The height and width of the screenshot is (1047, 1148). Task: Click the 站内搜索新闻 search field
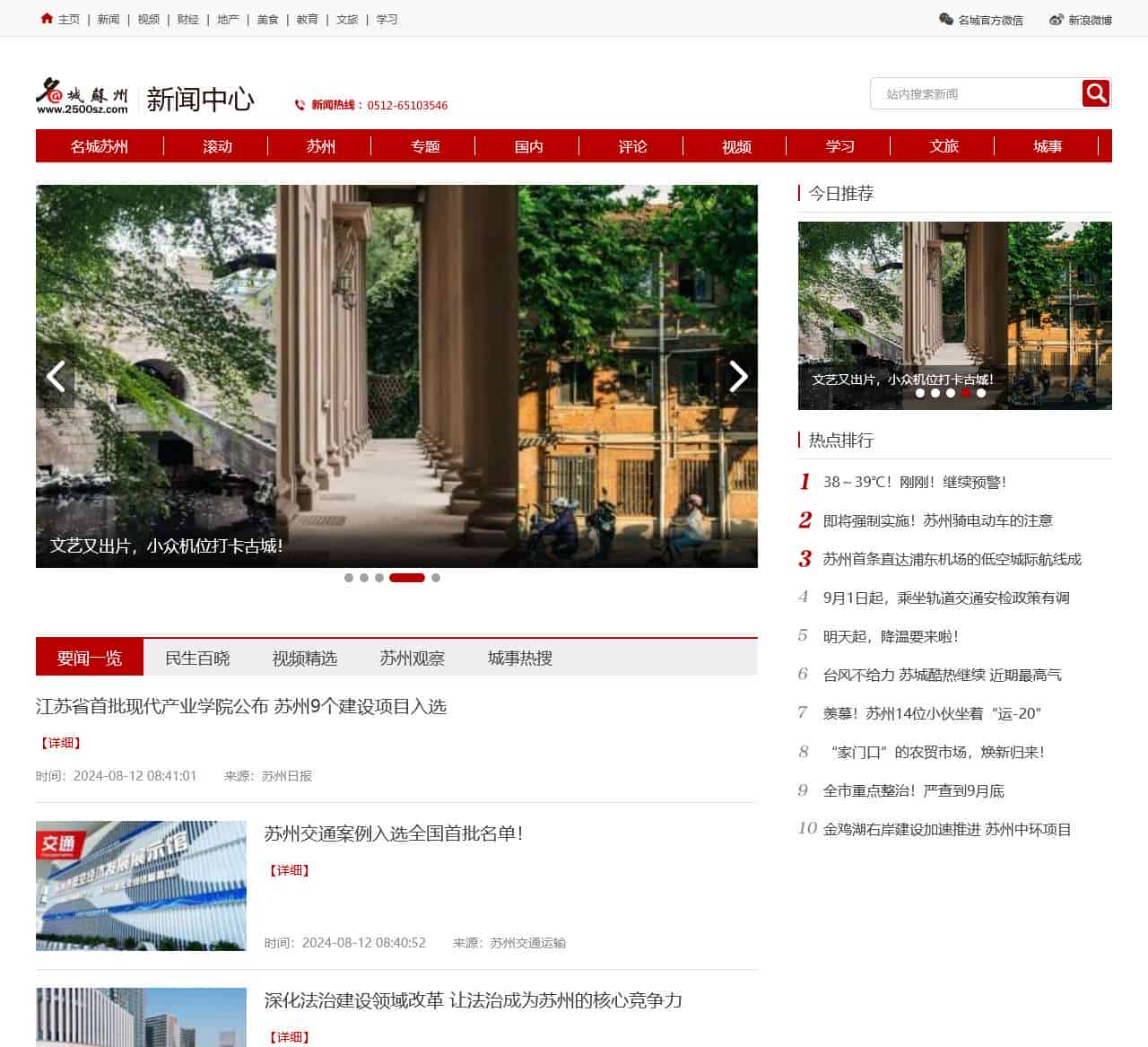pos(977,93)
